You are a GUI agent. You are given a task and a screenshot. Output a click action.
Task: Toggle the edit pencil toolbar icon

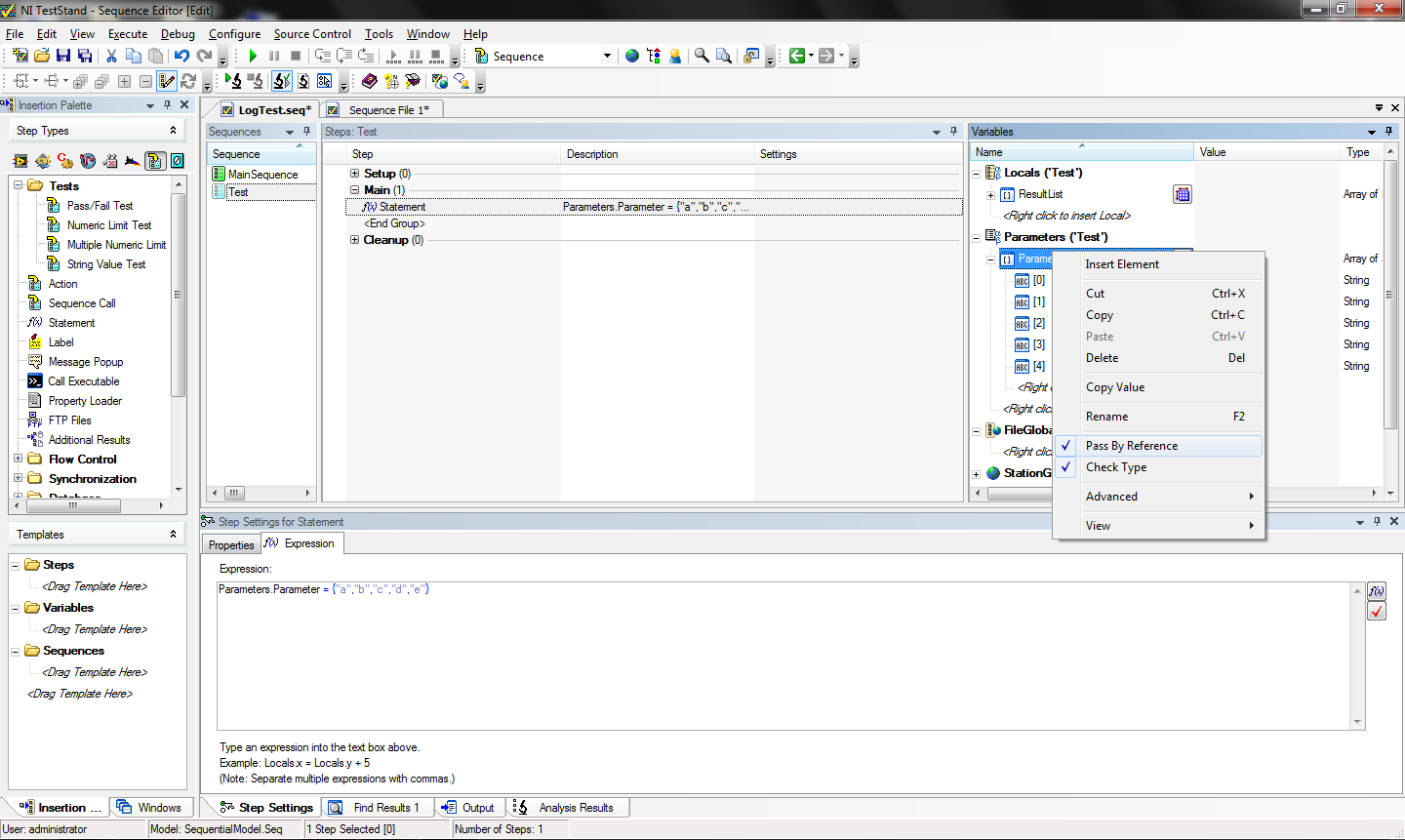tap(167, 81)
